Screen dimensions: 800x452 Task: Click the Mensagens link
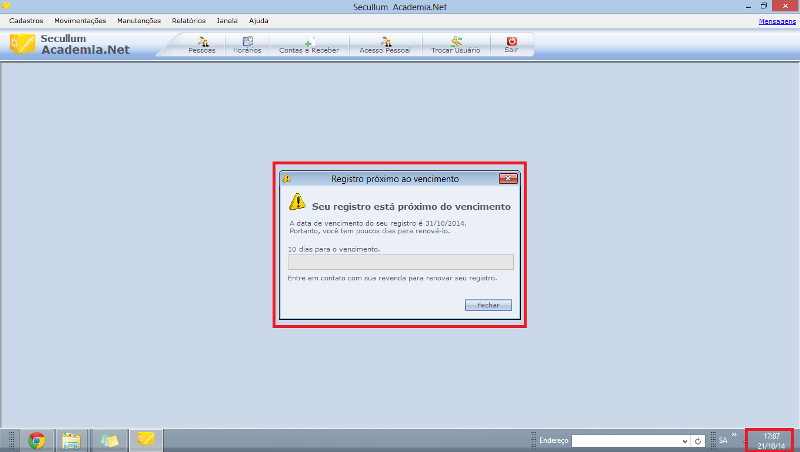778,21
